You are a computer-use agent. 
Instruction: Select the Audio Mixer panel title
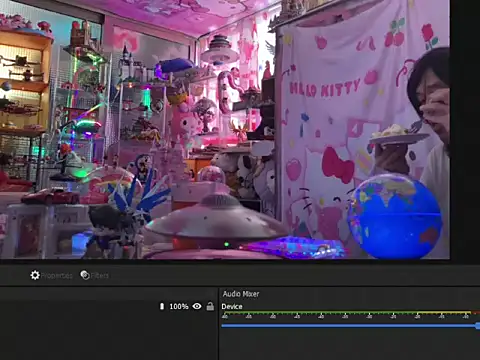coord(241,294)
